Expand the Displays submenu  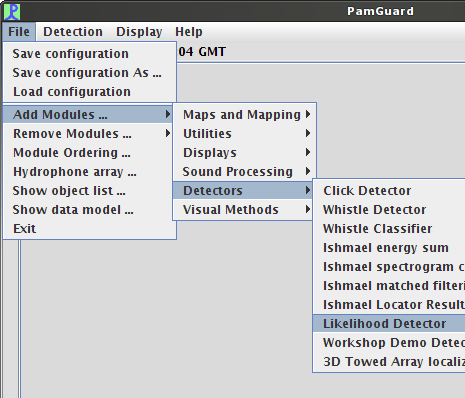click(x=244, y=153)
